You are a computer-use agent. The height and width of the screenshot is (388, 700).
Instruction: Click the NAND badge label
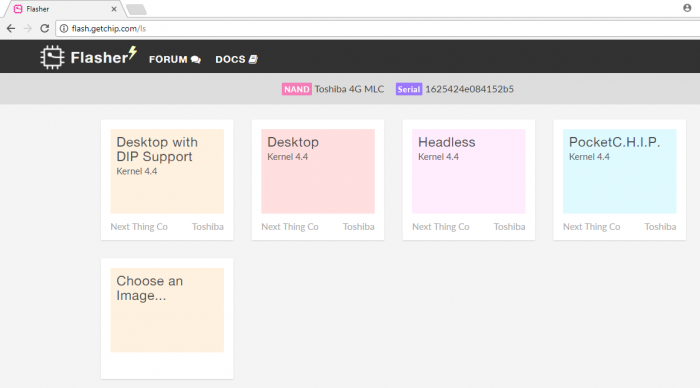(x=296, y=89)
